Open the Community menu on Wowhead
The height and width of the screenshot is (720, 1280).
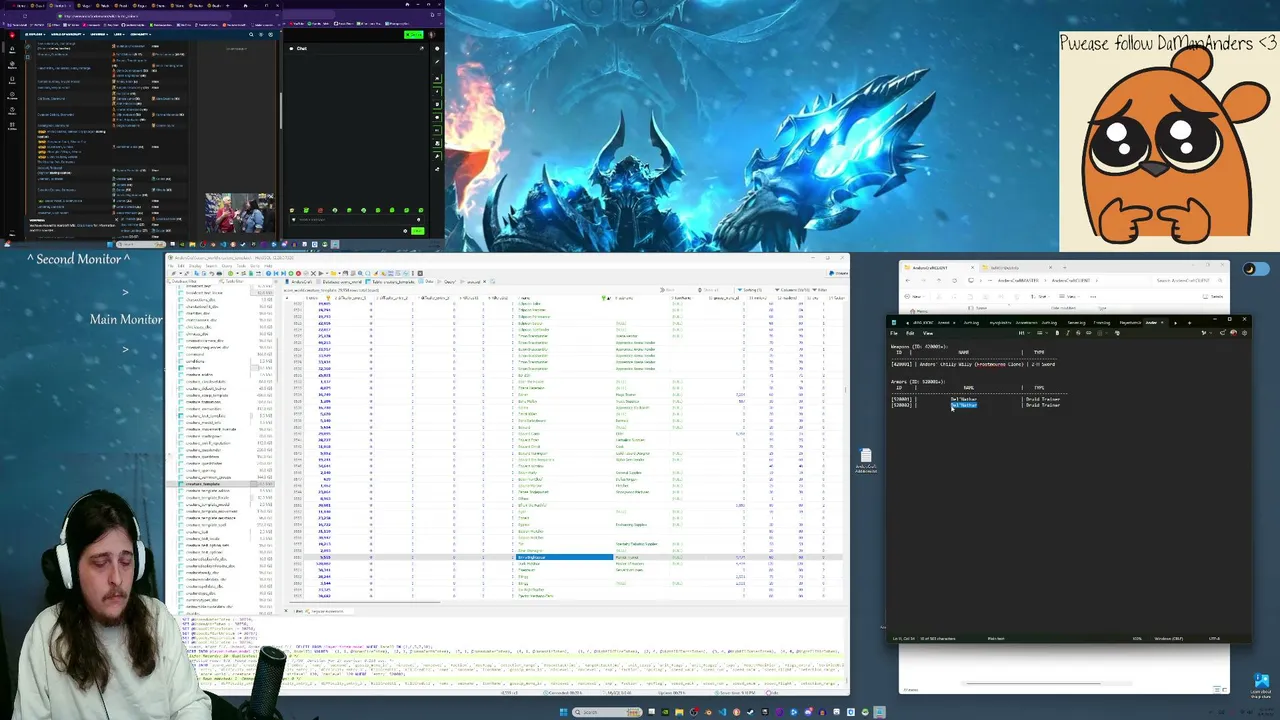click(139, 34)
